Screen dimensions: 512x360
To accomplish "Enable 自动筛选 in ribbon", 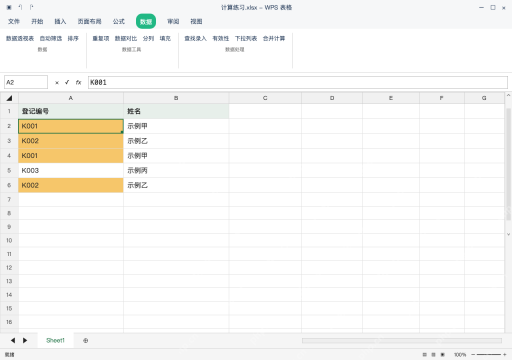I will click(51, 38).
